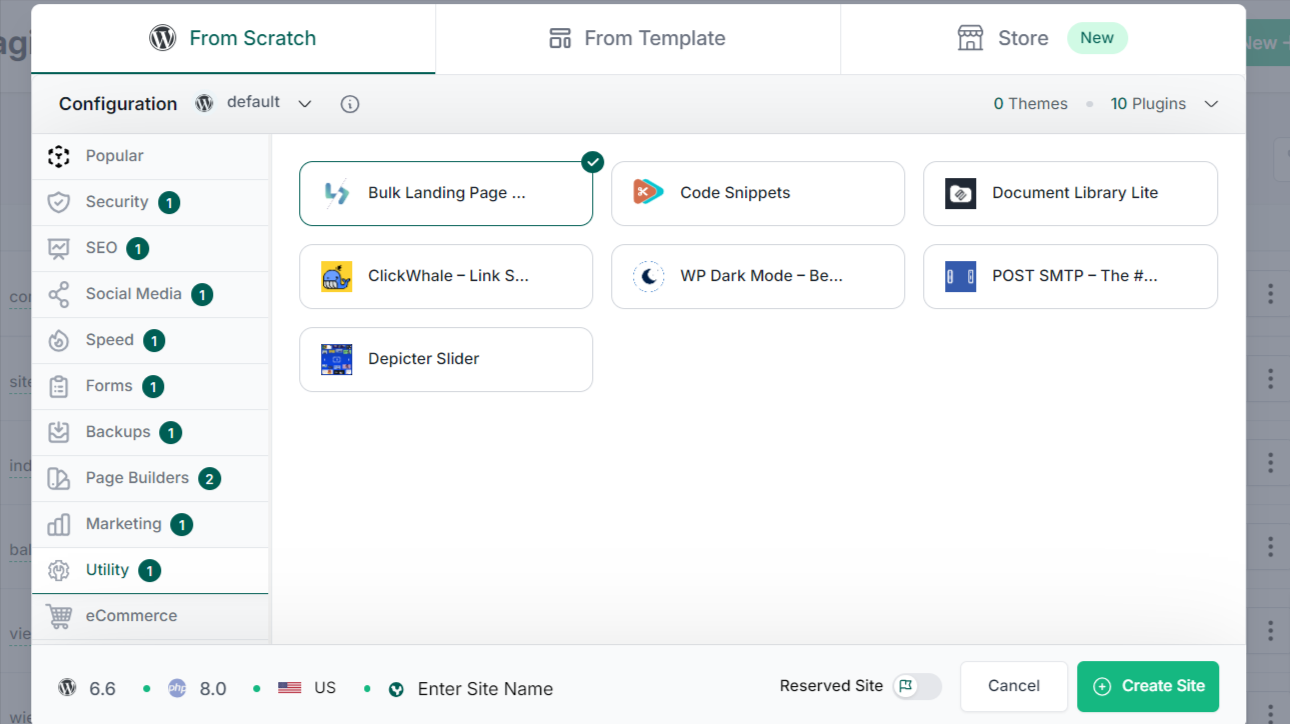This screenshot has width=1290, height=724.
Task: Open the Page Builders category
Action: [x=150, y=478]
